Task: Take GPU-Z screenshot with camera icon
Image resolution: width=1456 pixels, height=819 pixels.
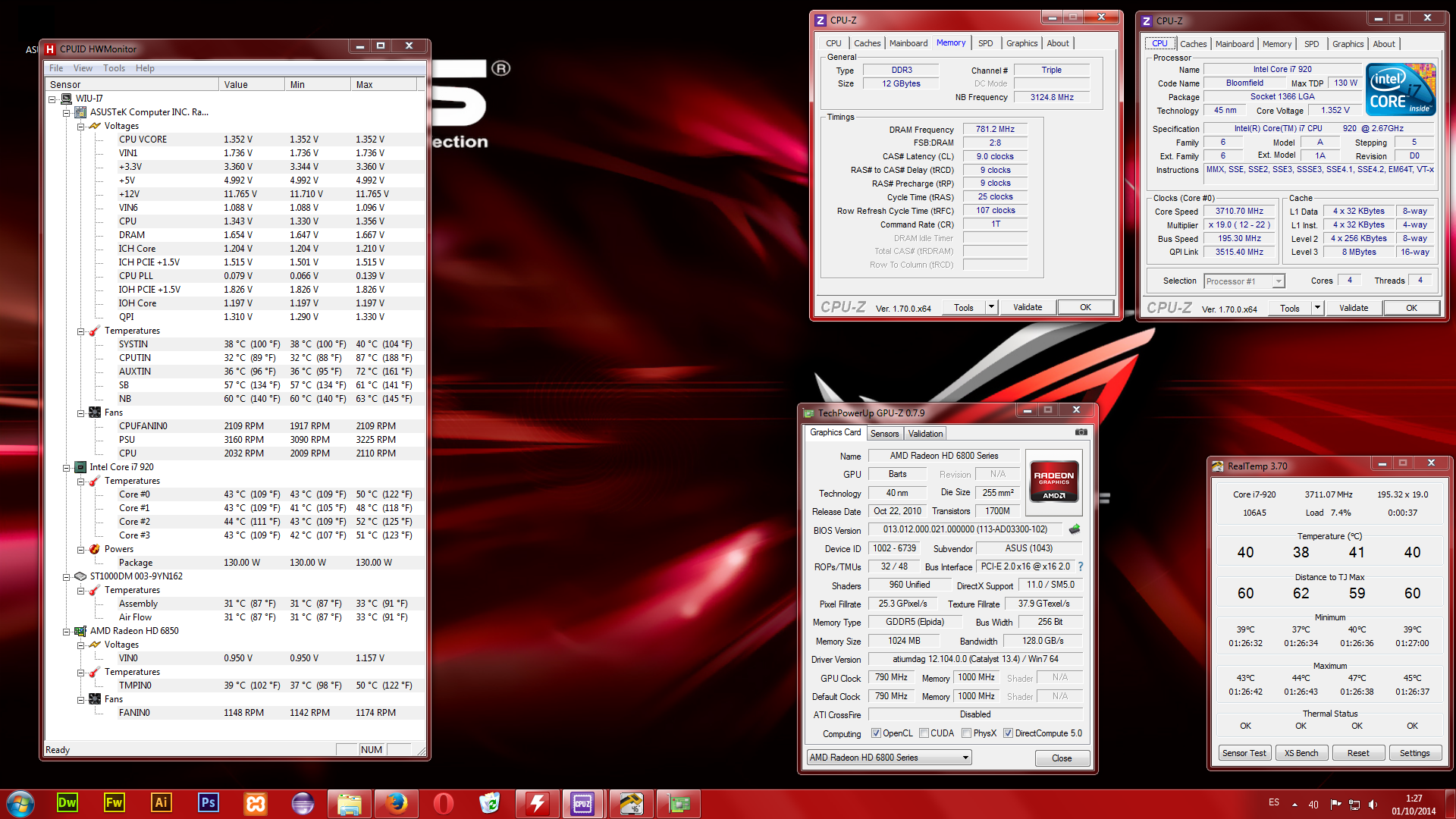Action: [x=1081, y=432]
